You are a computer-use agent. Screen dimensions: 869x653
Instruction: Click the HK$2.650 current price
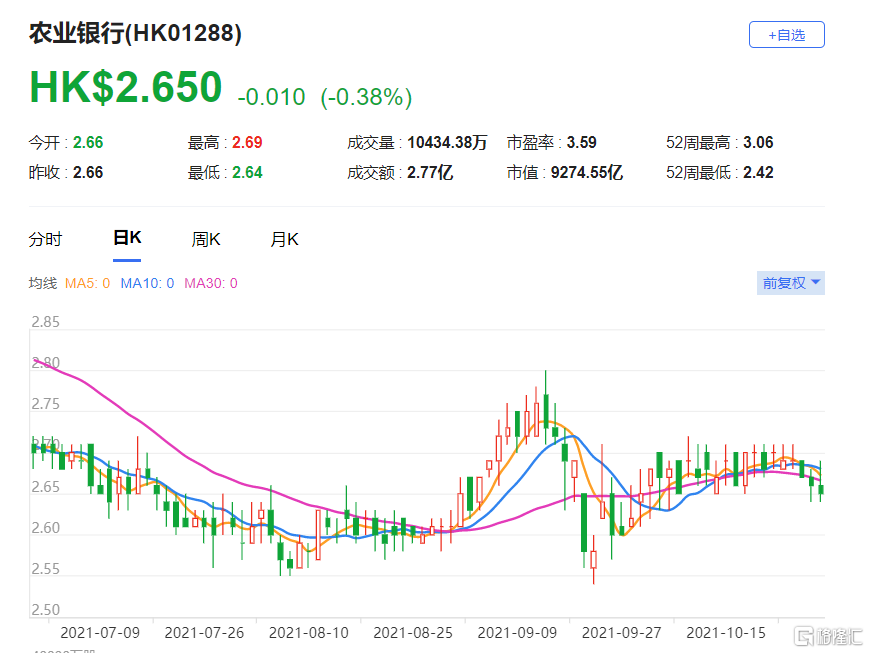coord(125,88)
